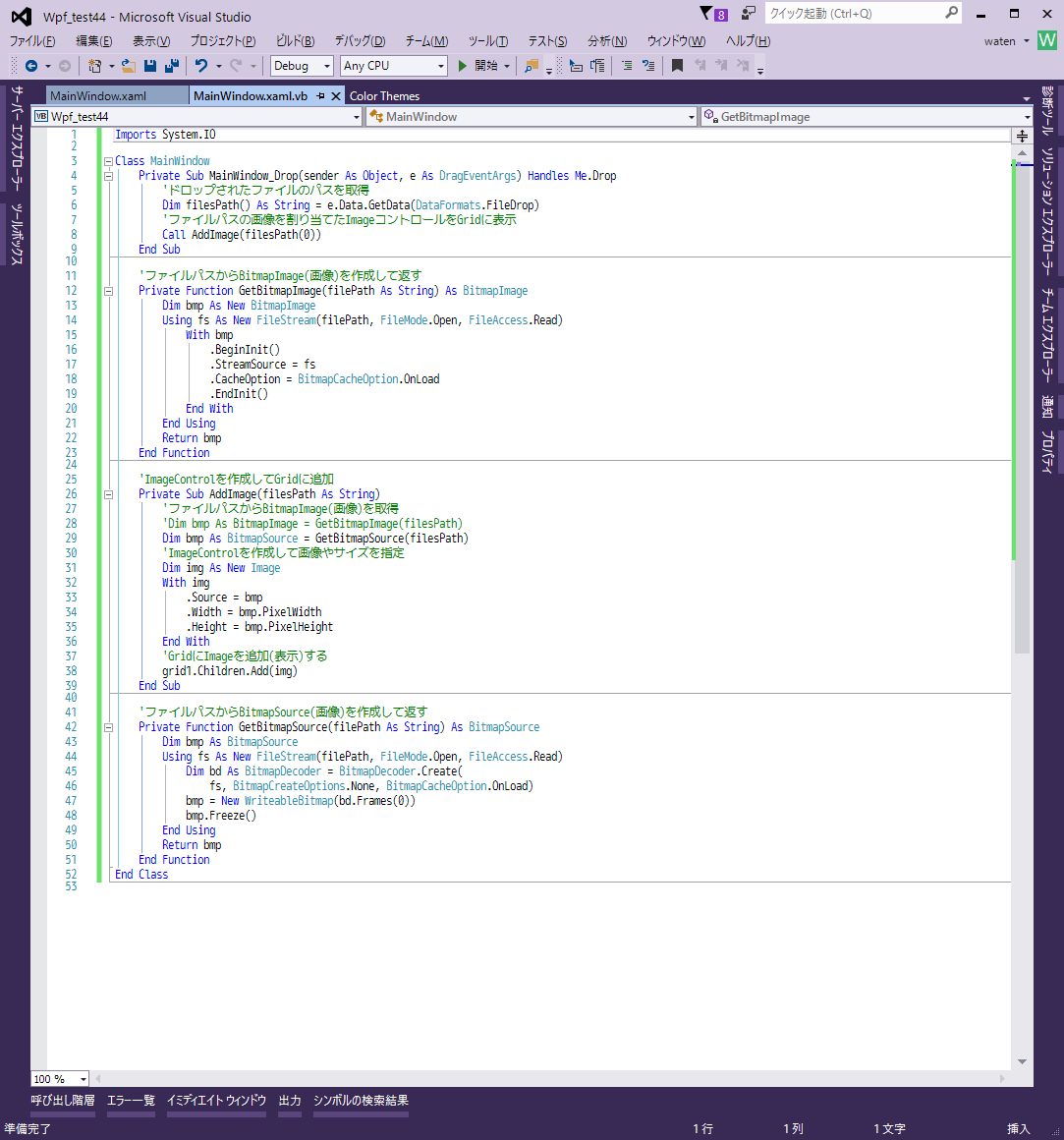Image resolution: width=1064 pixels, height=1140 pixels.
Task: Open the シンボルの検索結果 tab
Action: click(361, 1101)
